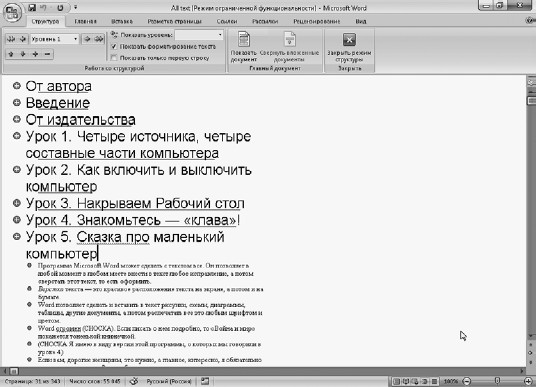Toggle Показать форматирование текста checkbox

114,46
